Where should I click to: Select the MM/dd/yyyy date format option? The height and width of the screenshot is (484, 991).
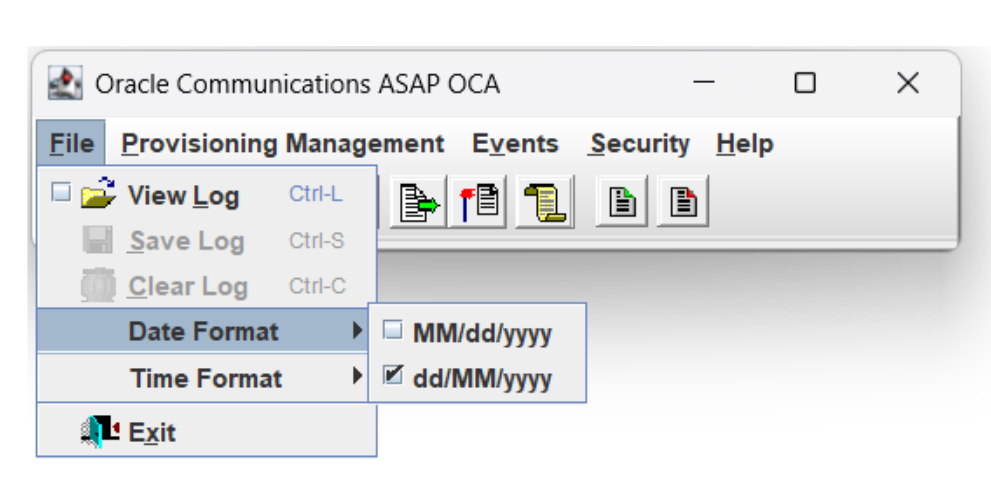(477, 332)
